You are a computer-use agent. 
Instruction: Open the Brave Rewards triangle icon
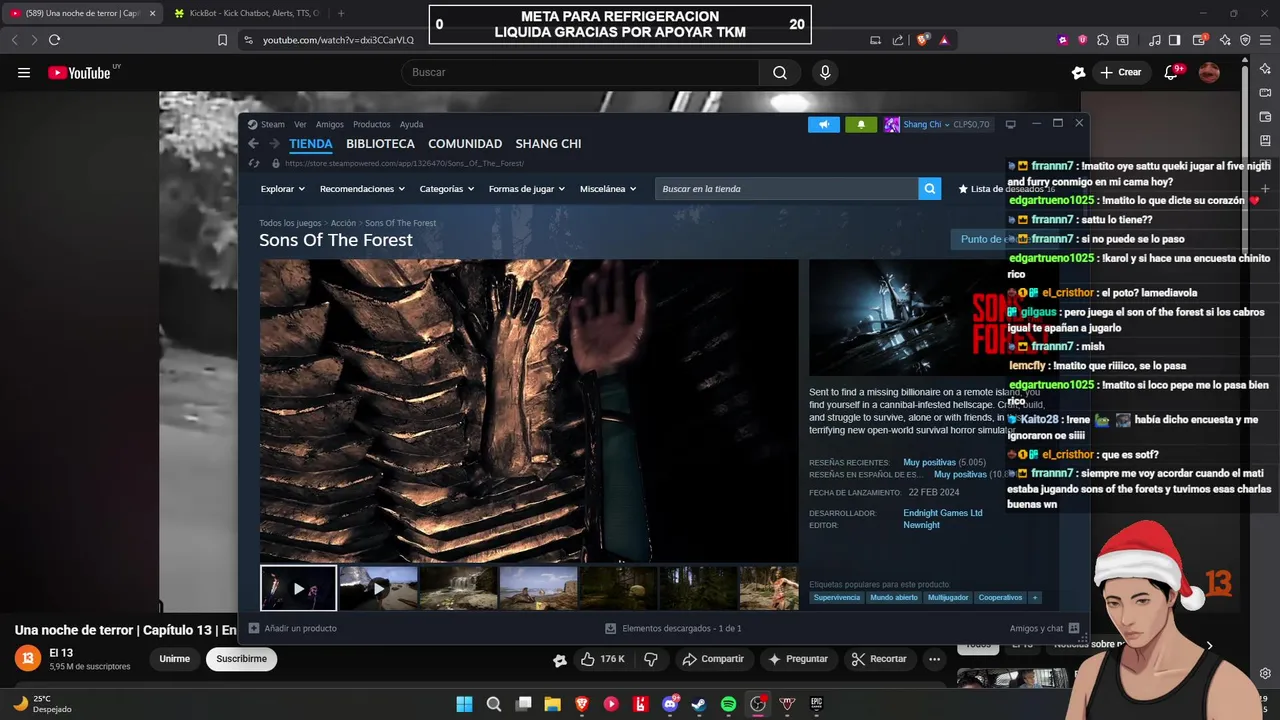(944, 40)
